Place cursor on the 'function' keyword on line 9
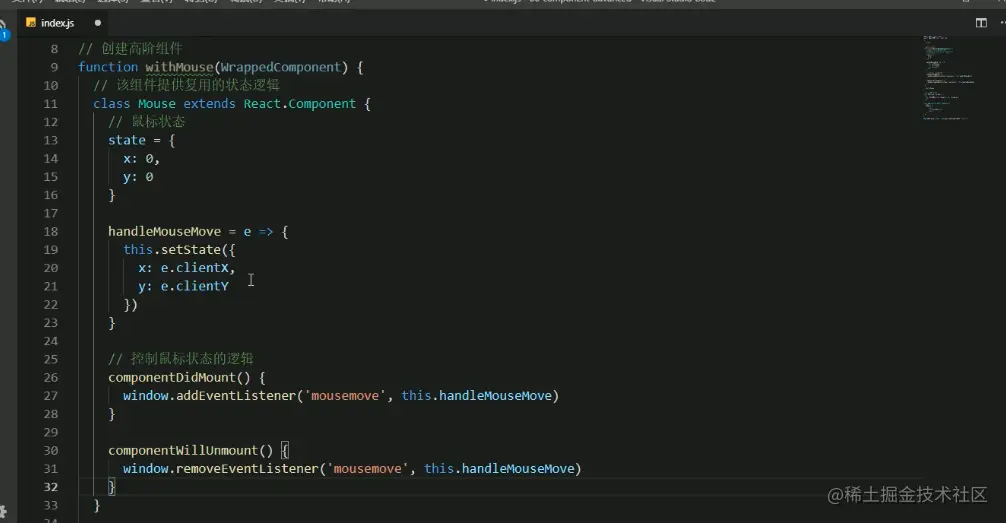 [x=108, y=67]
